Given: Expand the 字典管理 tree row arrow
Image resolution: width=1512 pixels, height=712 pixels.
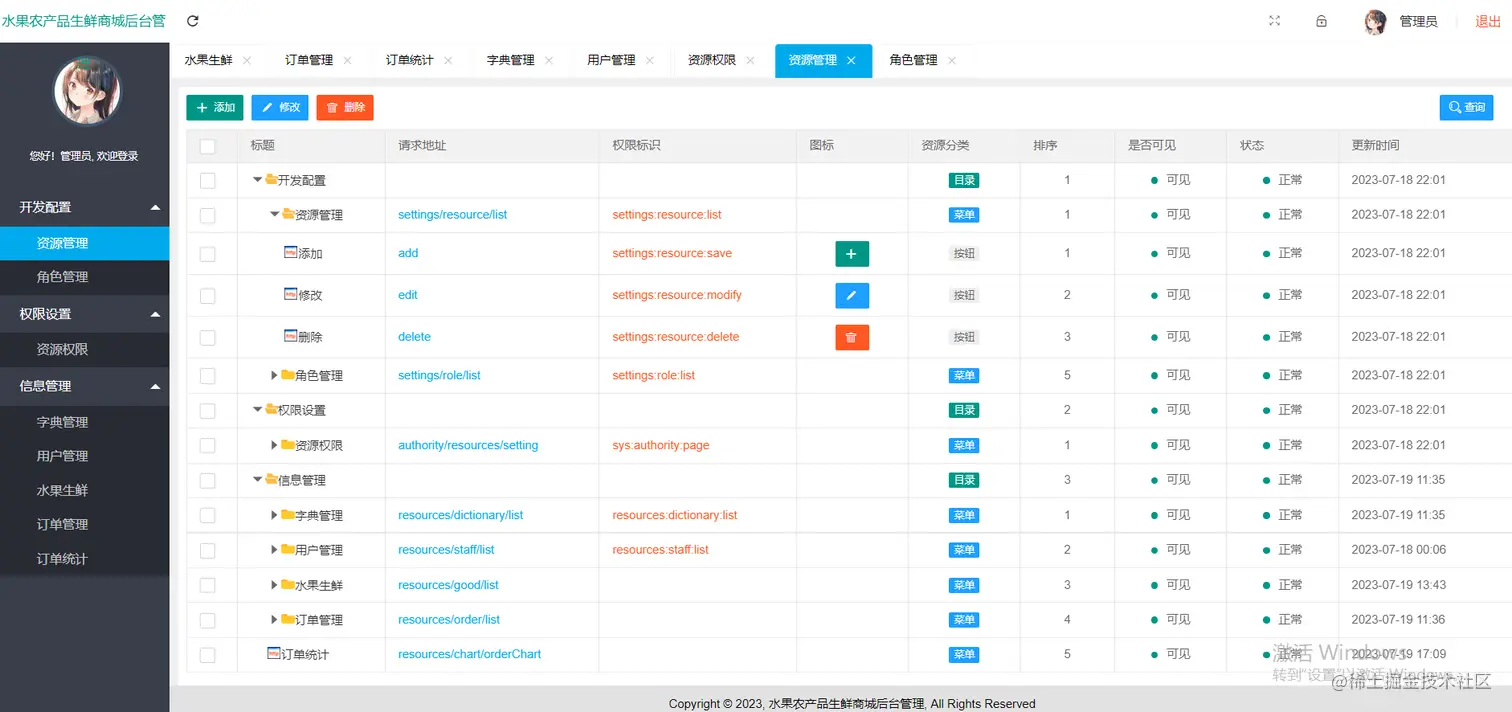Looking at the screenshot, I should (274, 515).
